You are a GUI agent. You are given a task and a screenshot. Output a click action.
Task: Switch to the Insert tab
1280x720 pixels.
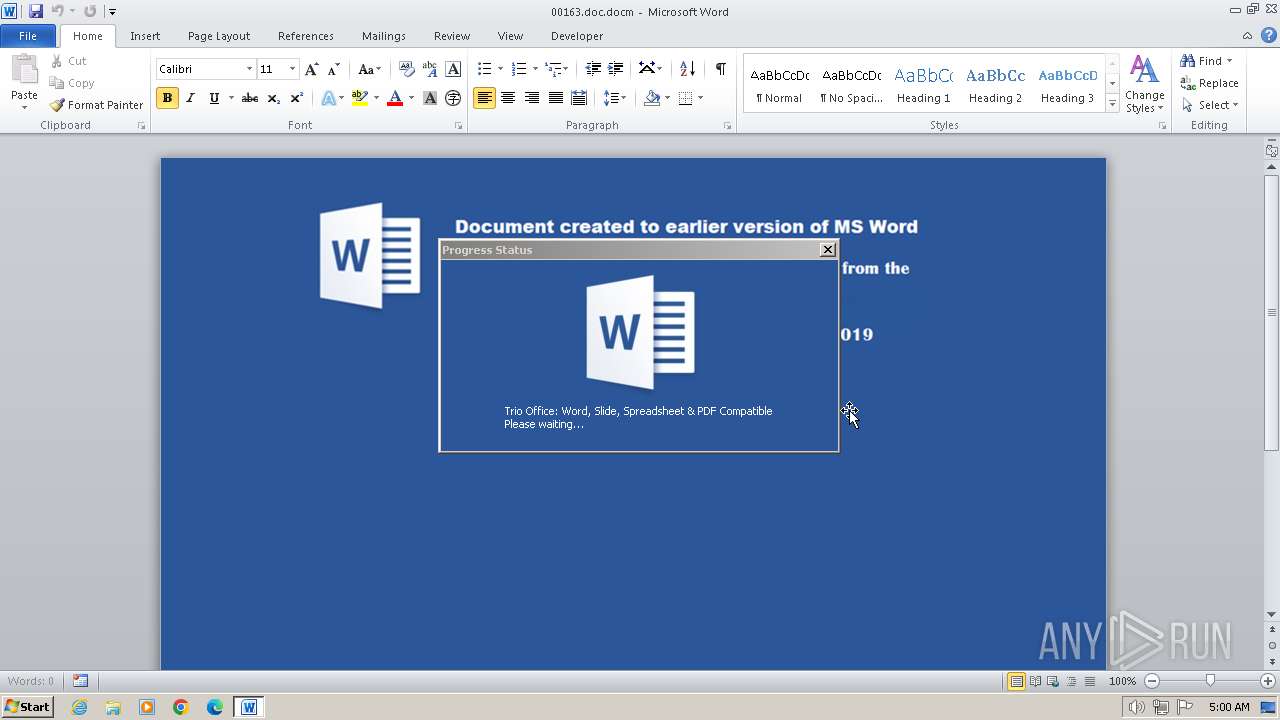point(145,36)
